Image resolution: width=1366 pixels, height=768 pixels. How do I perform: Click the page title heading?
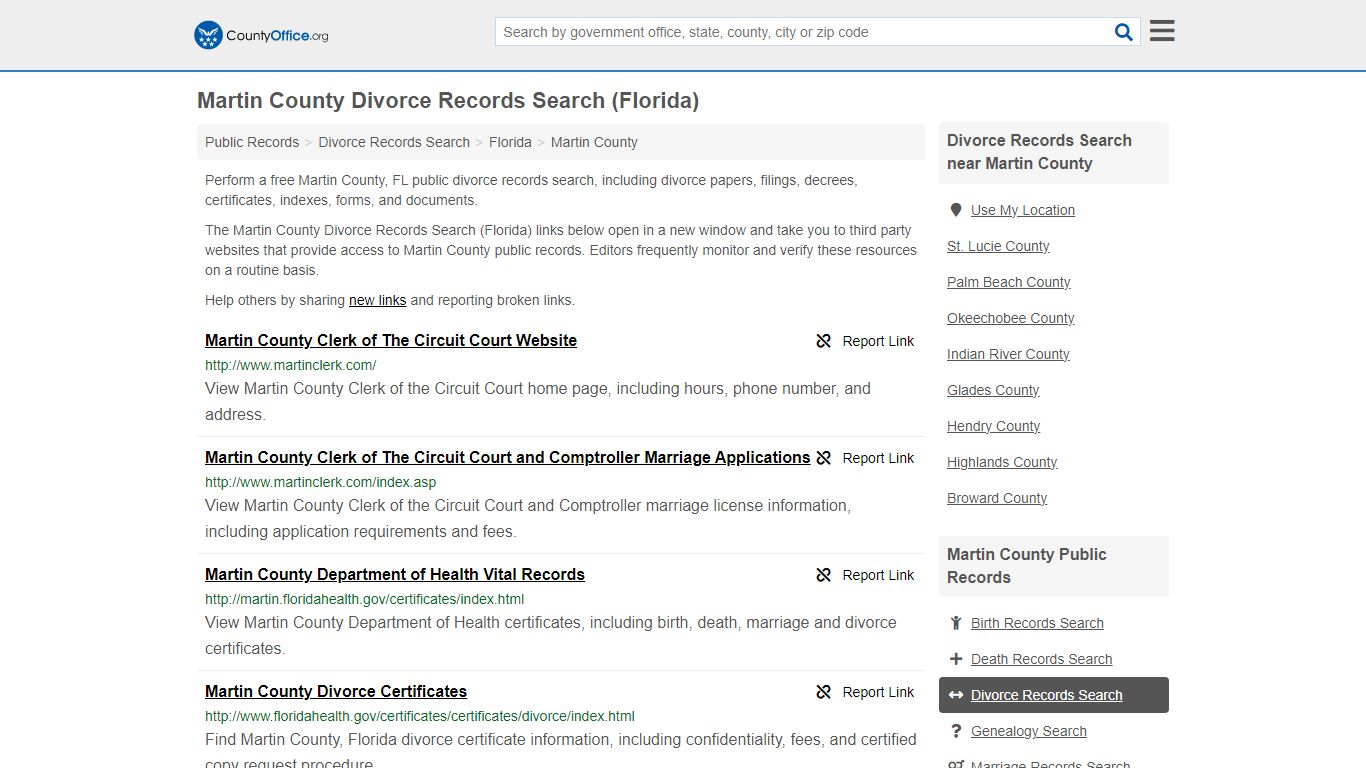point(448,101)
